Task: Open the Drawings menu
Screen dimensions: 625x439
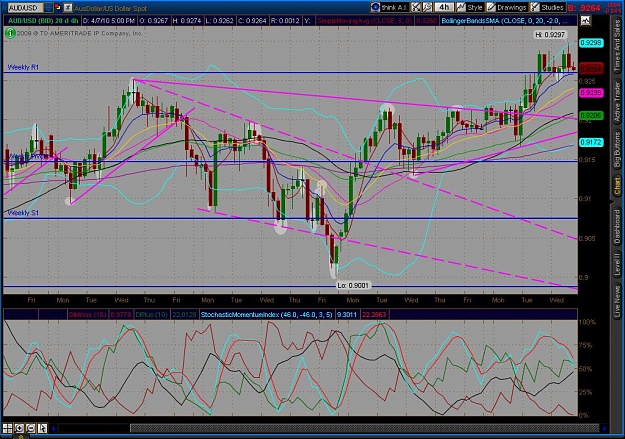Action: (507, 7)
